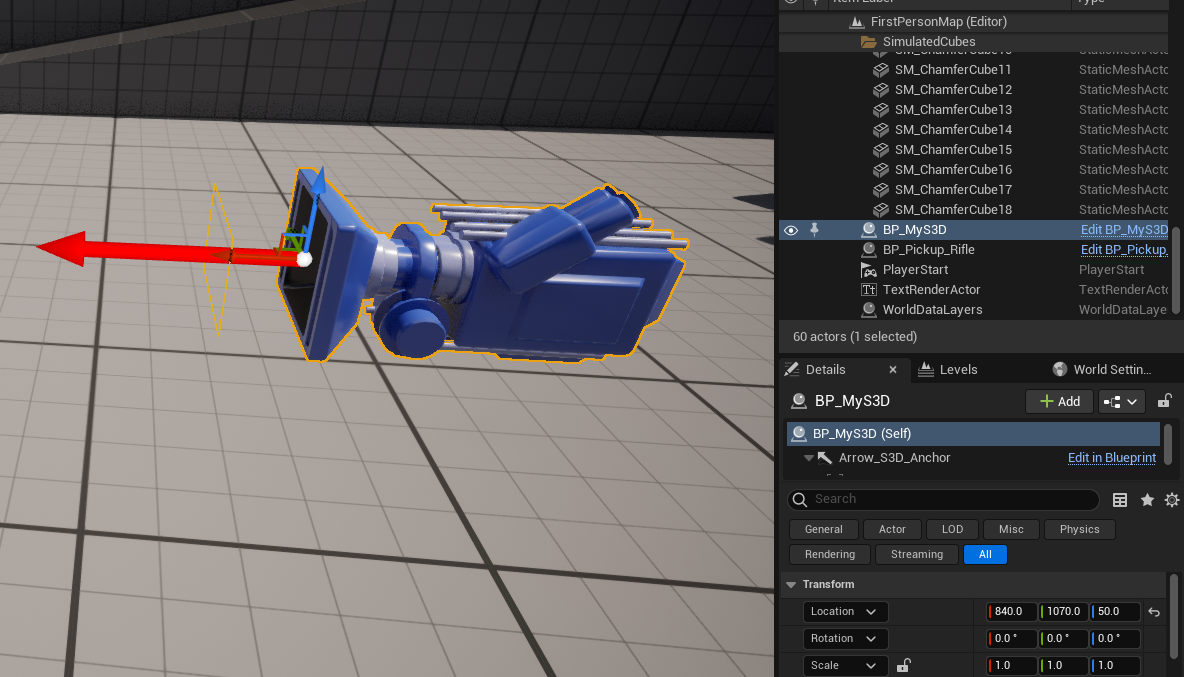Screen dimensions: 1184x677
Task: Collapse the Arrow_S3D_Anchor component
Action: point(809,458)
